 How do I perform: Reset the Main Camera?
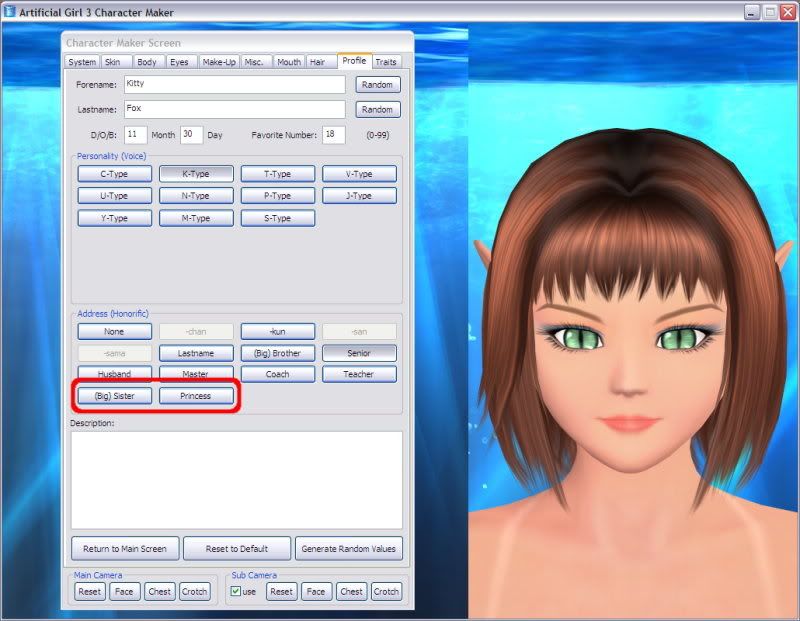[89, 592]
